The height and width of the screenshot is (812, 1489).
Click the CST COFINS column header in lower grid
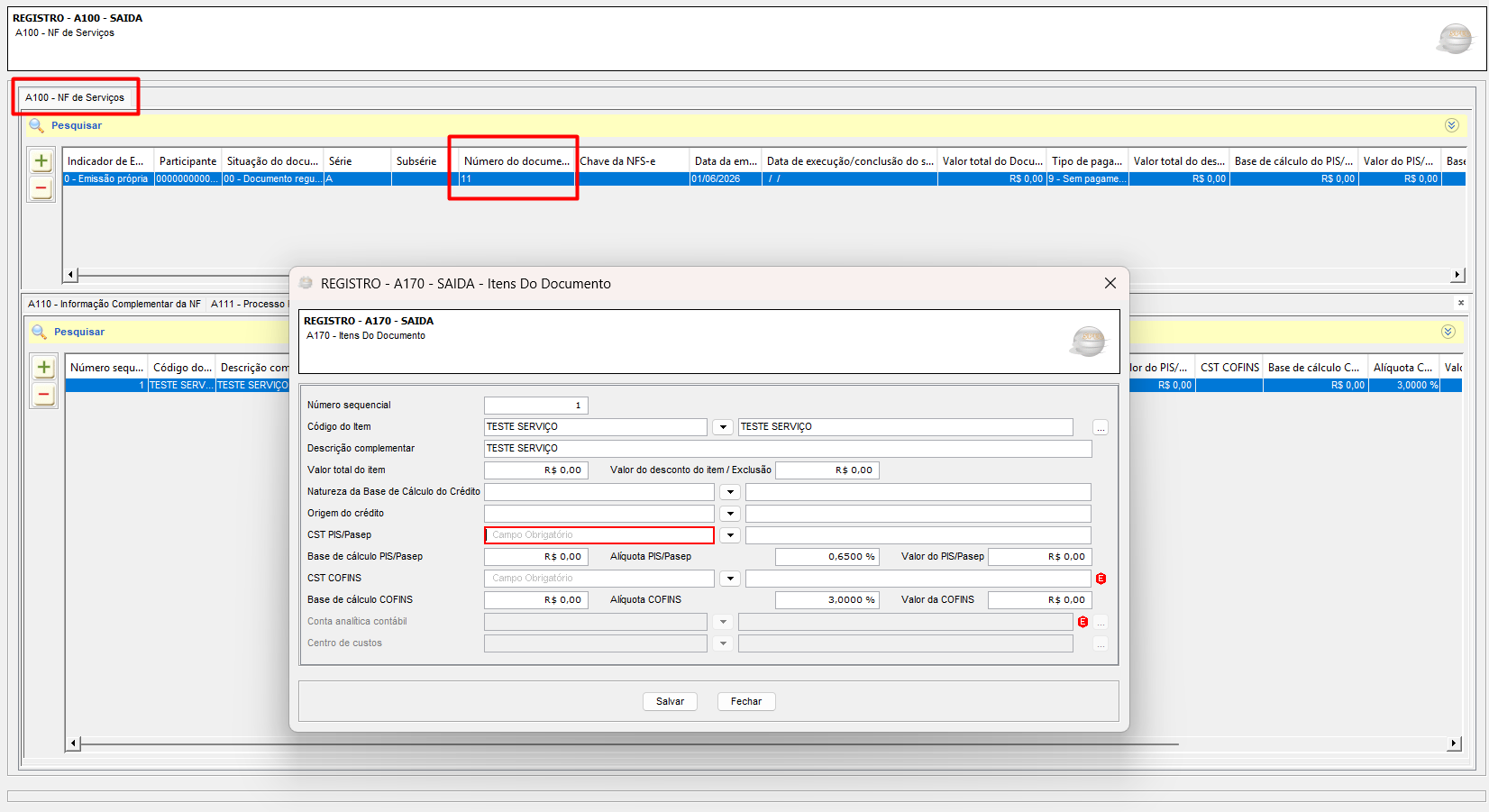(x=1229, y=368)
